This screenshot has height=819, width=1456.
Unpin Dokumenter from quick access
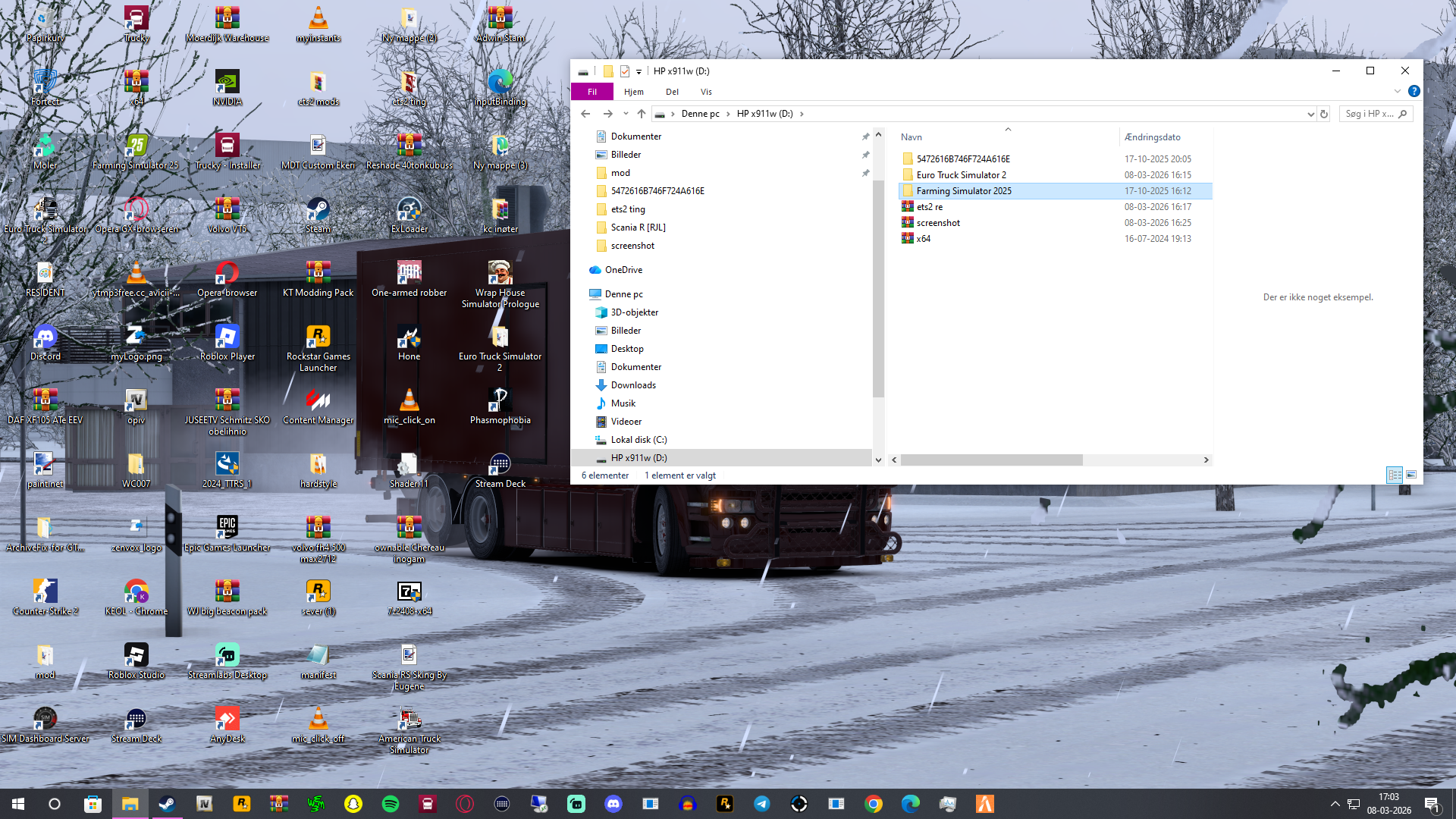coord(865,136)
